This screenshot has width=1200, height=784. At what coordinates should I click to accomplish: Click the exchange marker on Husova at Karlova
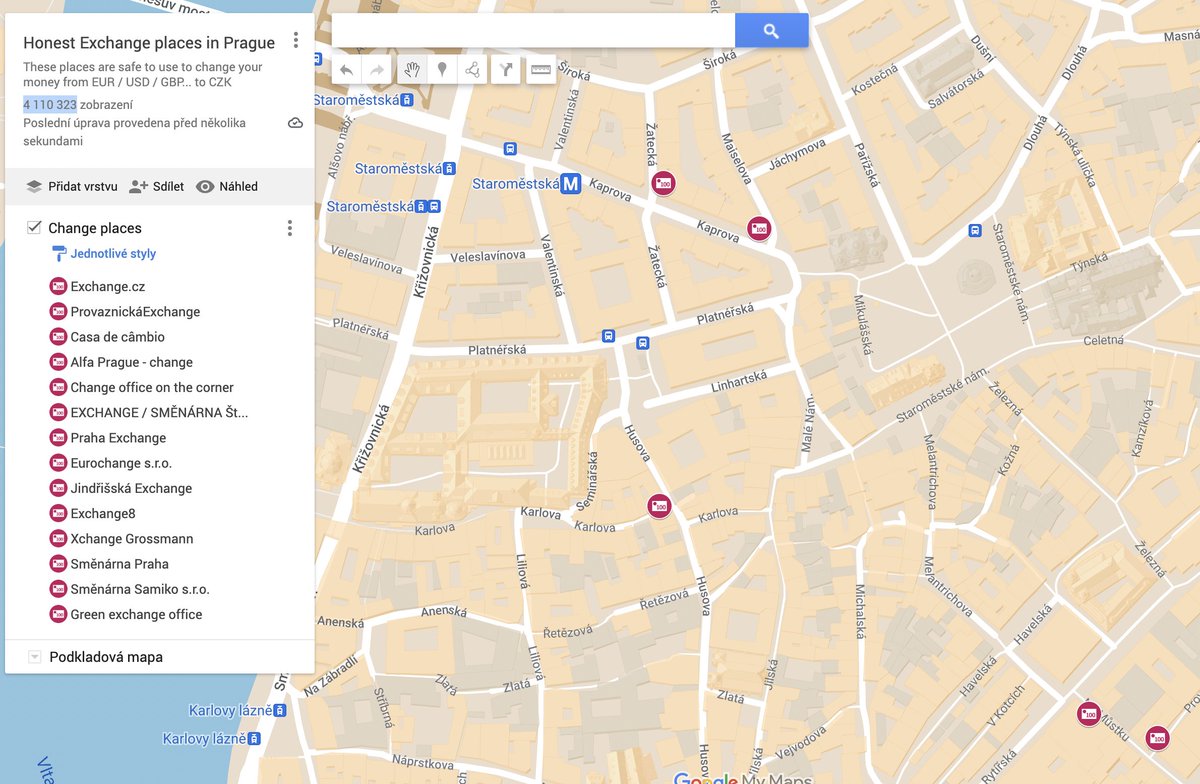(658, 506)
